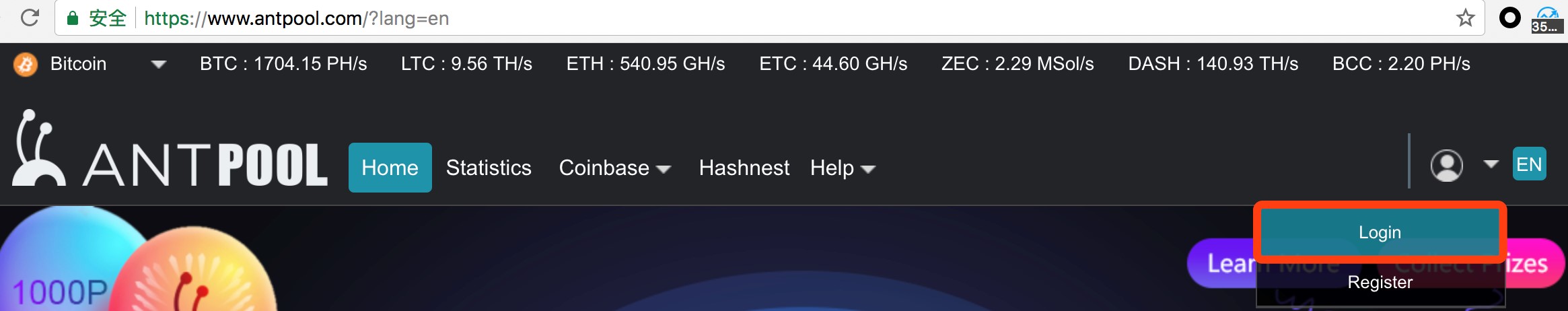Open the black circle extension icon
1568x311 pixels.
click(1509, 18)
